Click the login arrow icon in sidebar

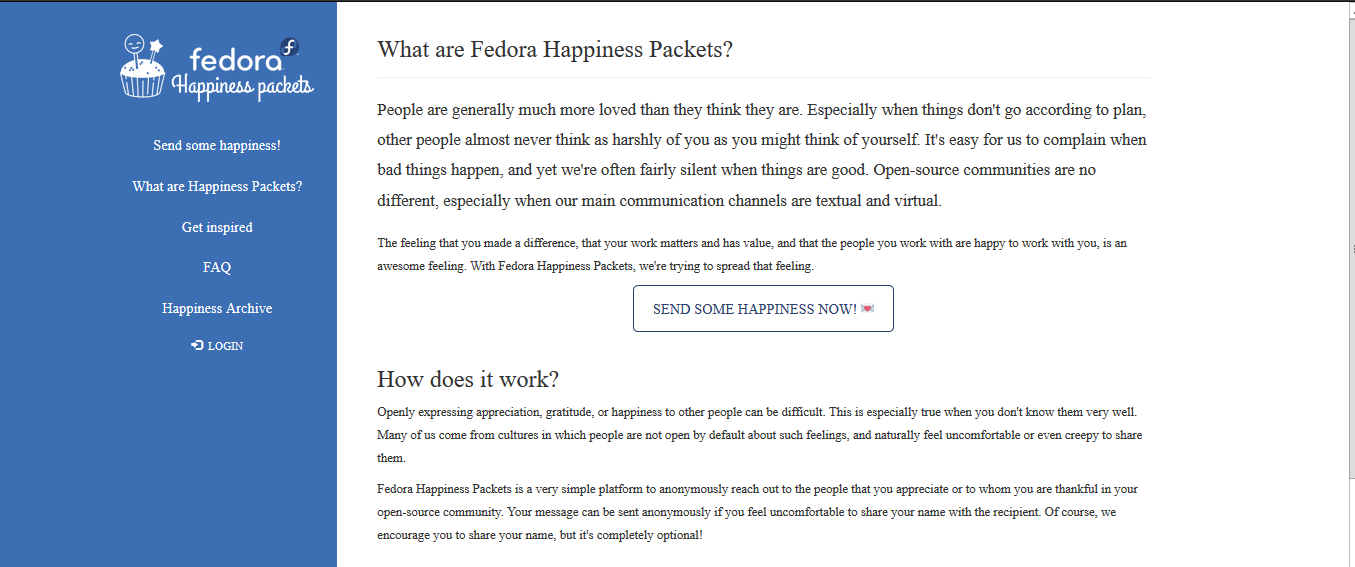(197, 346)
